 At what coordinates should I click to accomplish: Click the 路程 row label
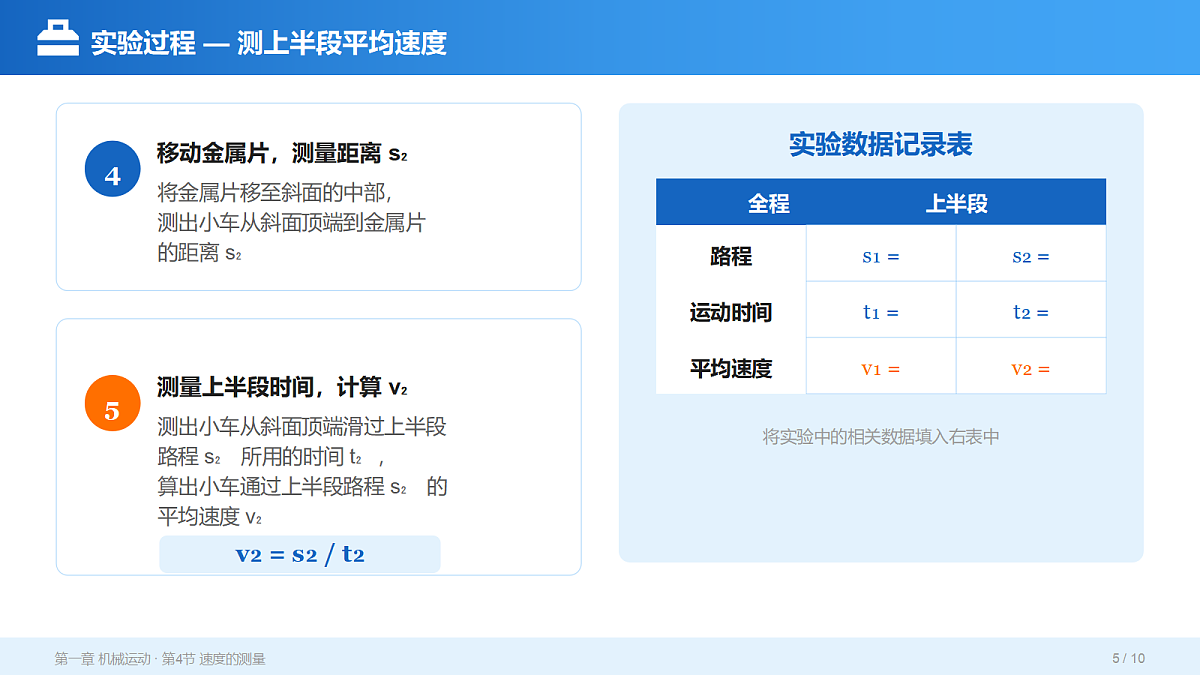[x=731, y=256]
